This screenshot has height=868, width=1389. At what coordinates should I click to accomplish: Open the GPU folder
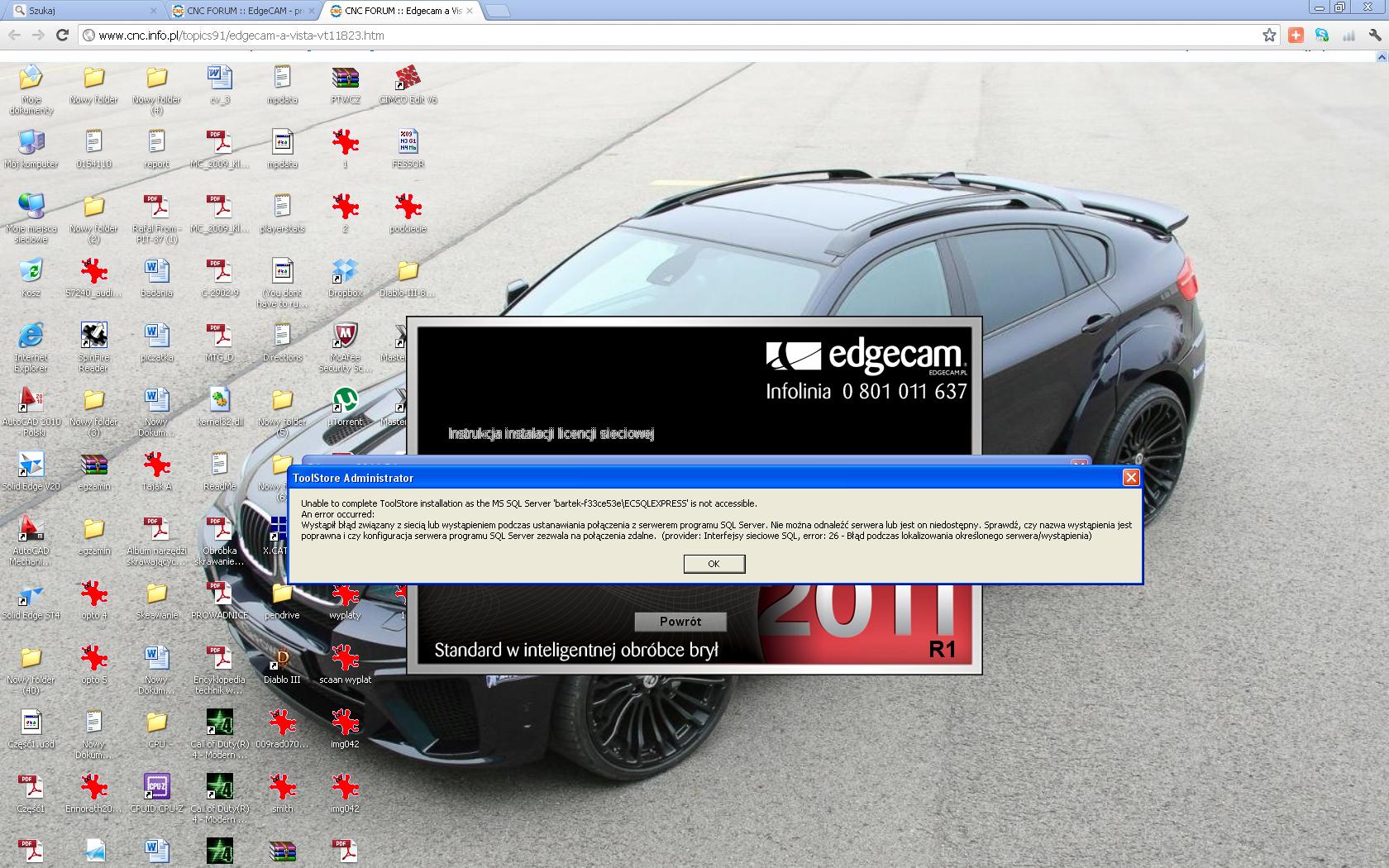[156, 730]
